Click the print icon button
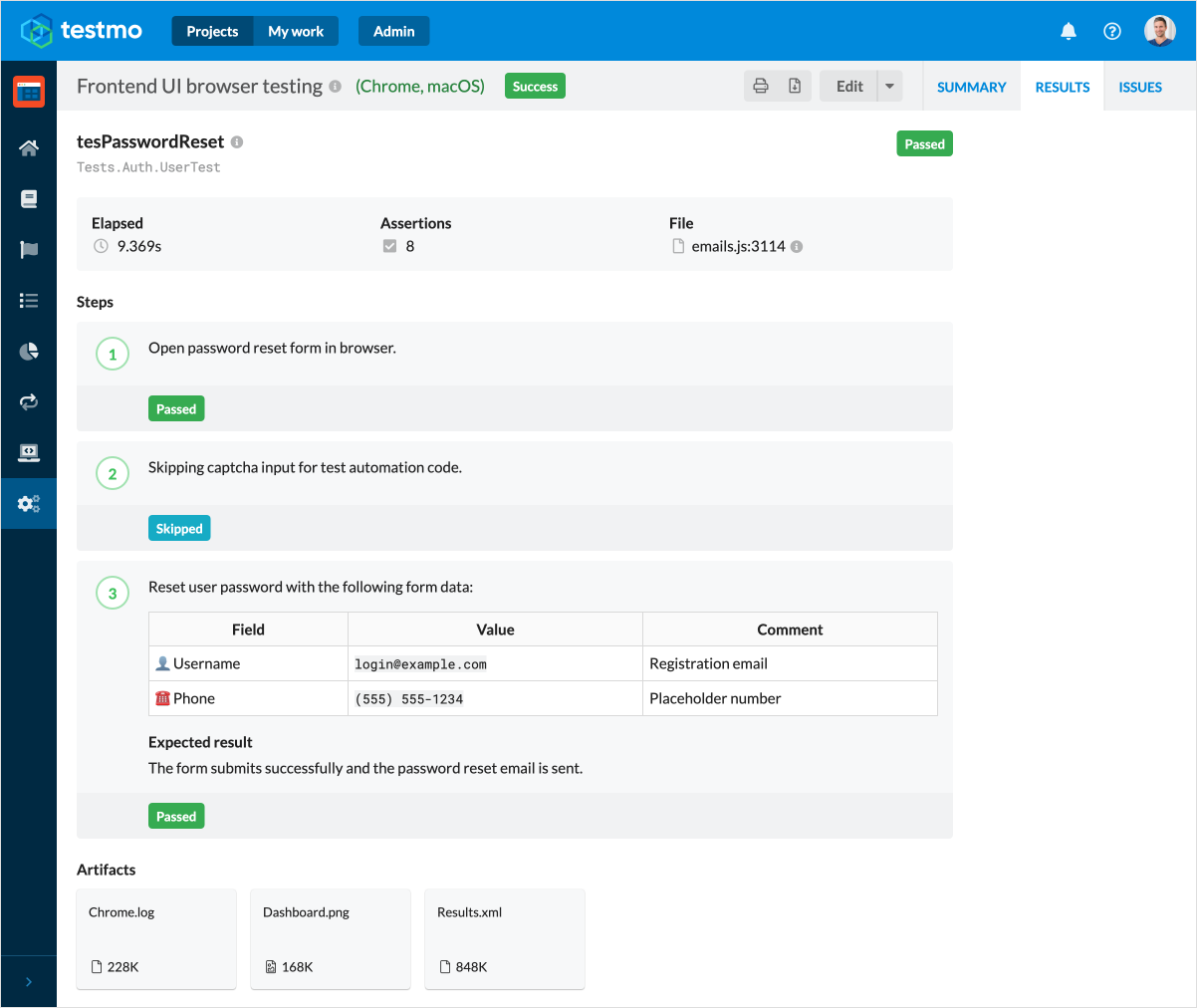 [x=761, y=86]
